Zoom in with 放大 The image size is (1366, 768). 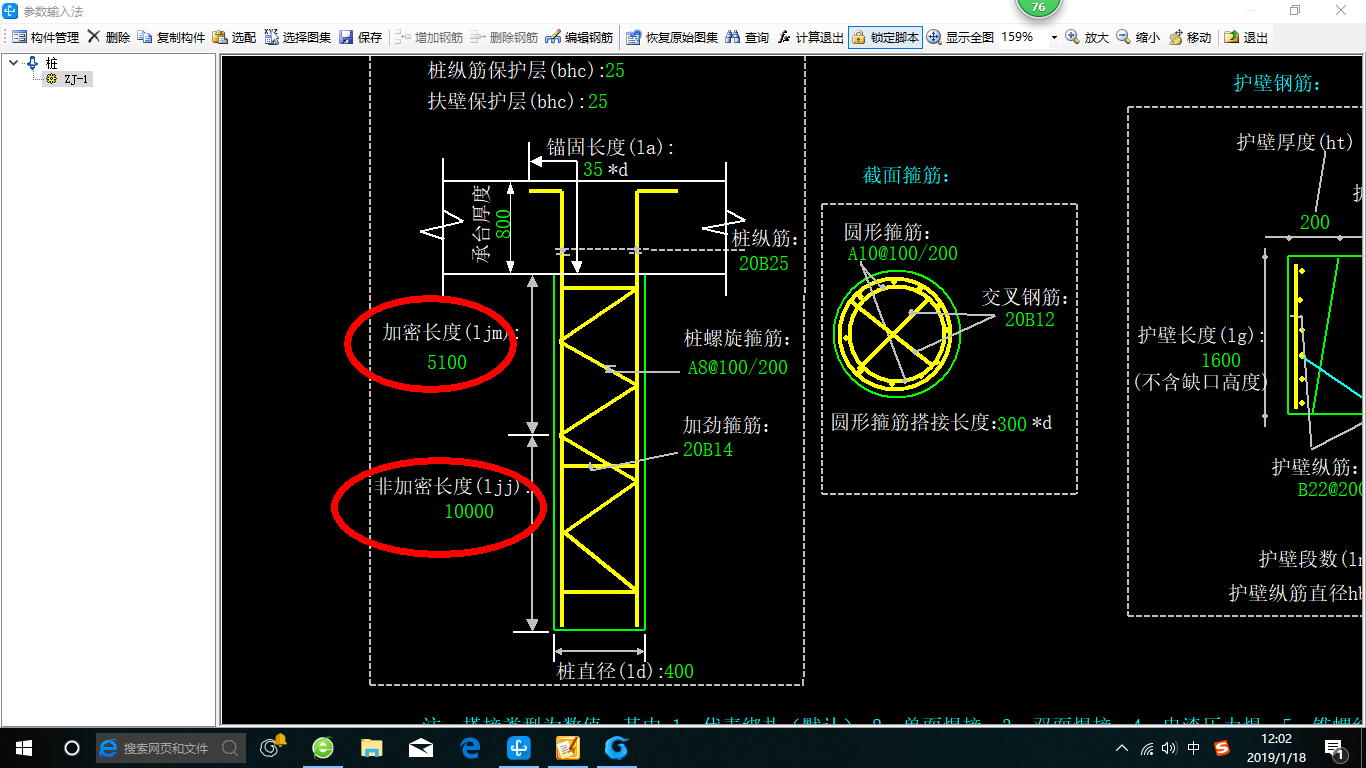tap(1087, 37)
